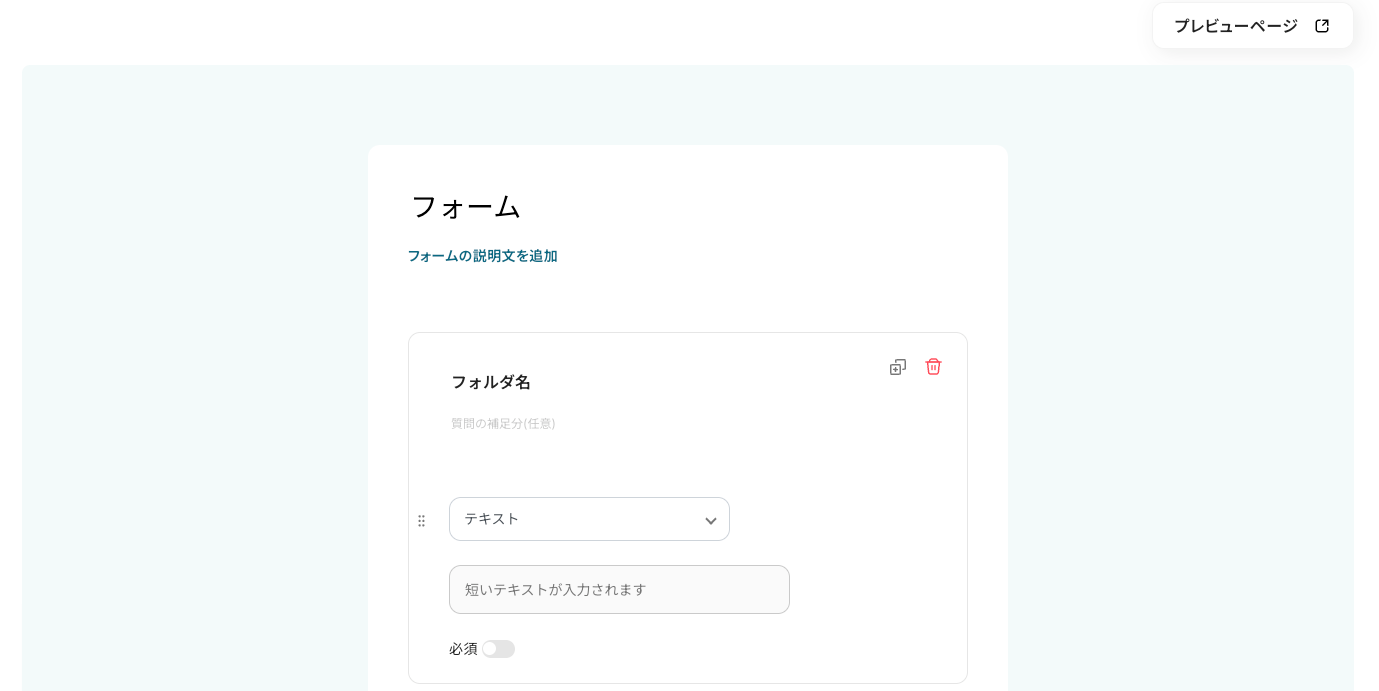1379x691 pixels.
Task: Click the フォルダ名 question title
Action: (x=491, y=382)
